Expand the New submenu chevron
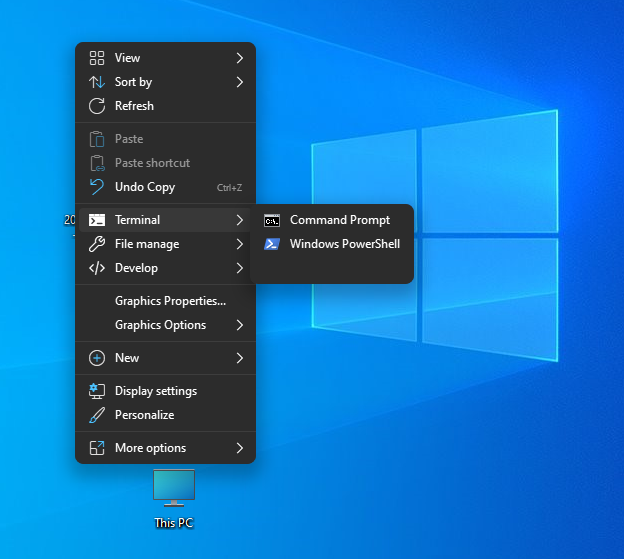The height and width of the screenshot is (559, 624). click(240, 358)
